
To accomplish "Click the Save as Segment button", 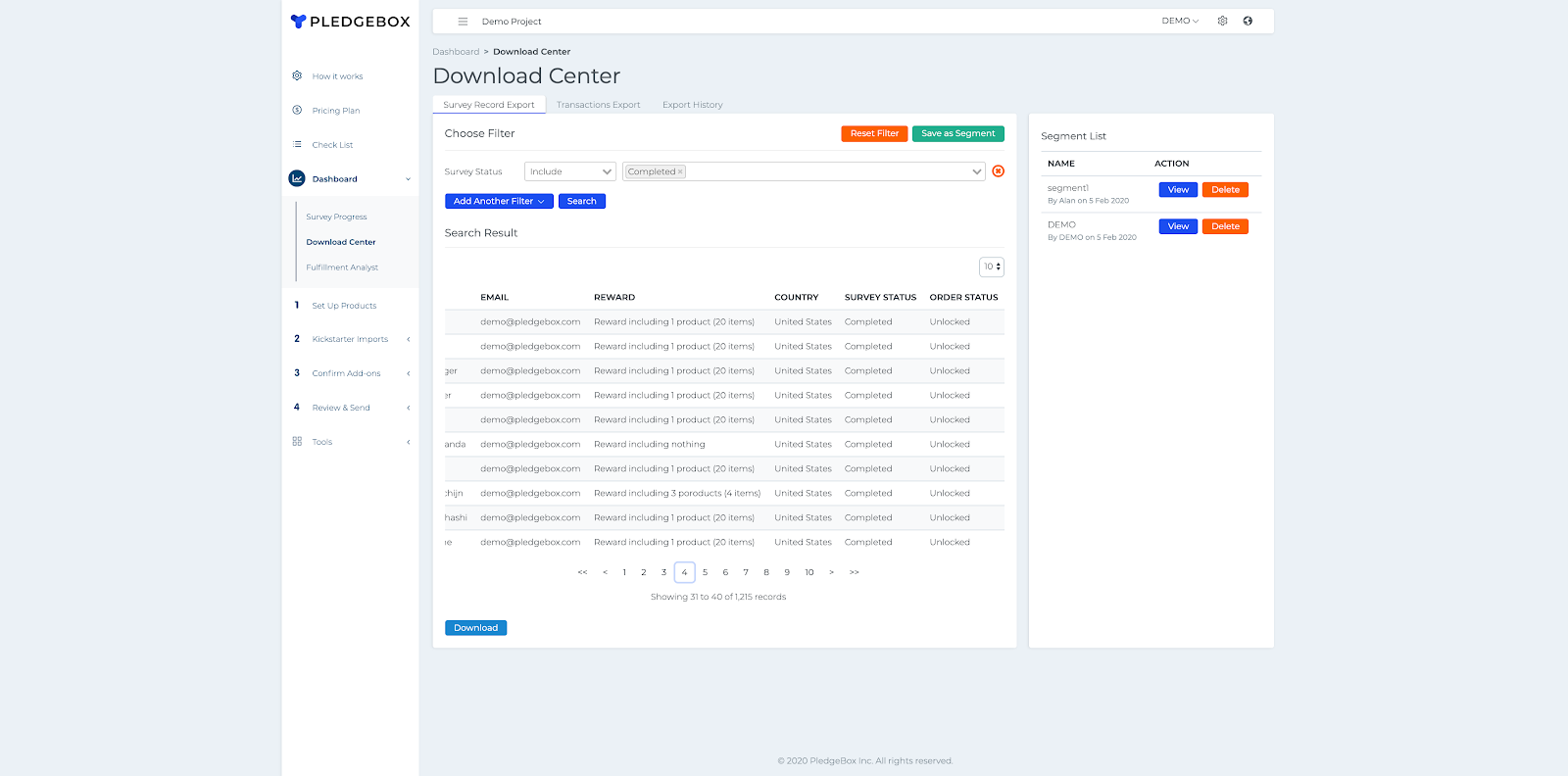I will (957, 133).
